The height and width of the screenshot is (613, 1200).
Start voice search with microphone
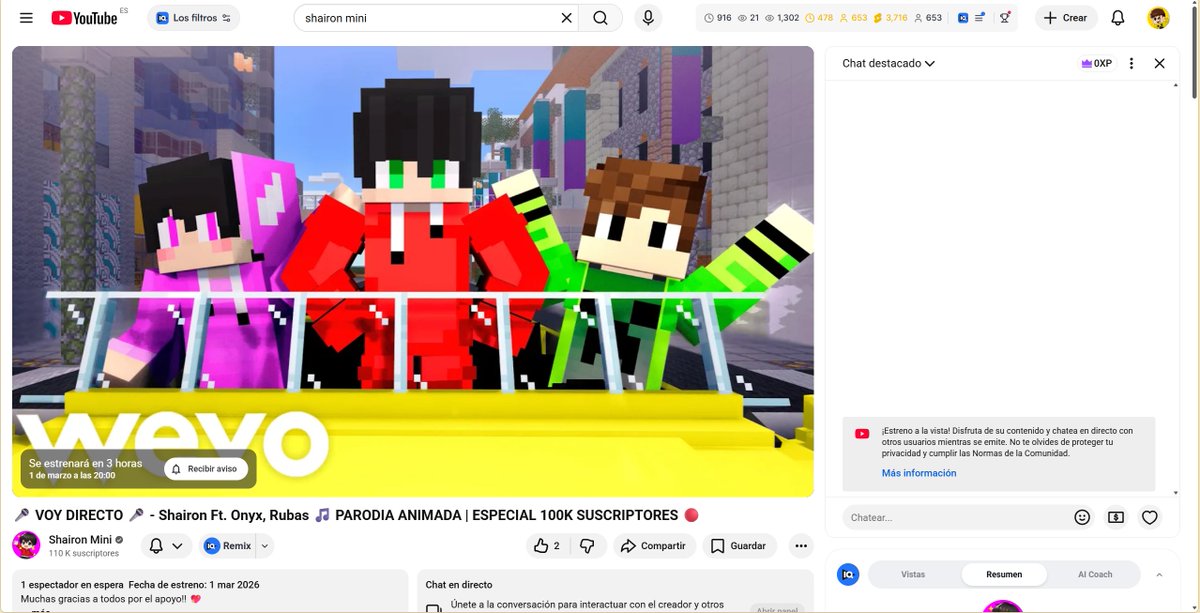click(648, 18)
